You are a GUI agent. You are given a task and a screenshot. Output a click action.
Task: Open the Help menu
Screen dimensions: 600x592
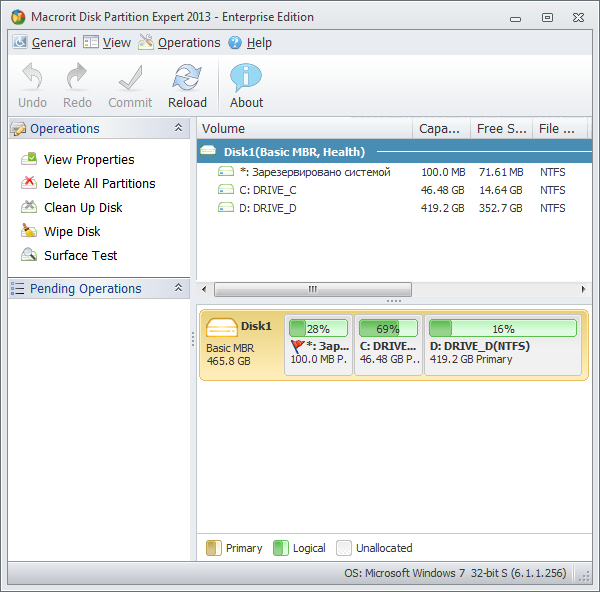(x=250, y=42)
